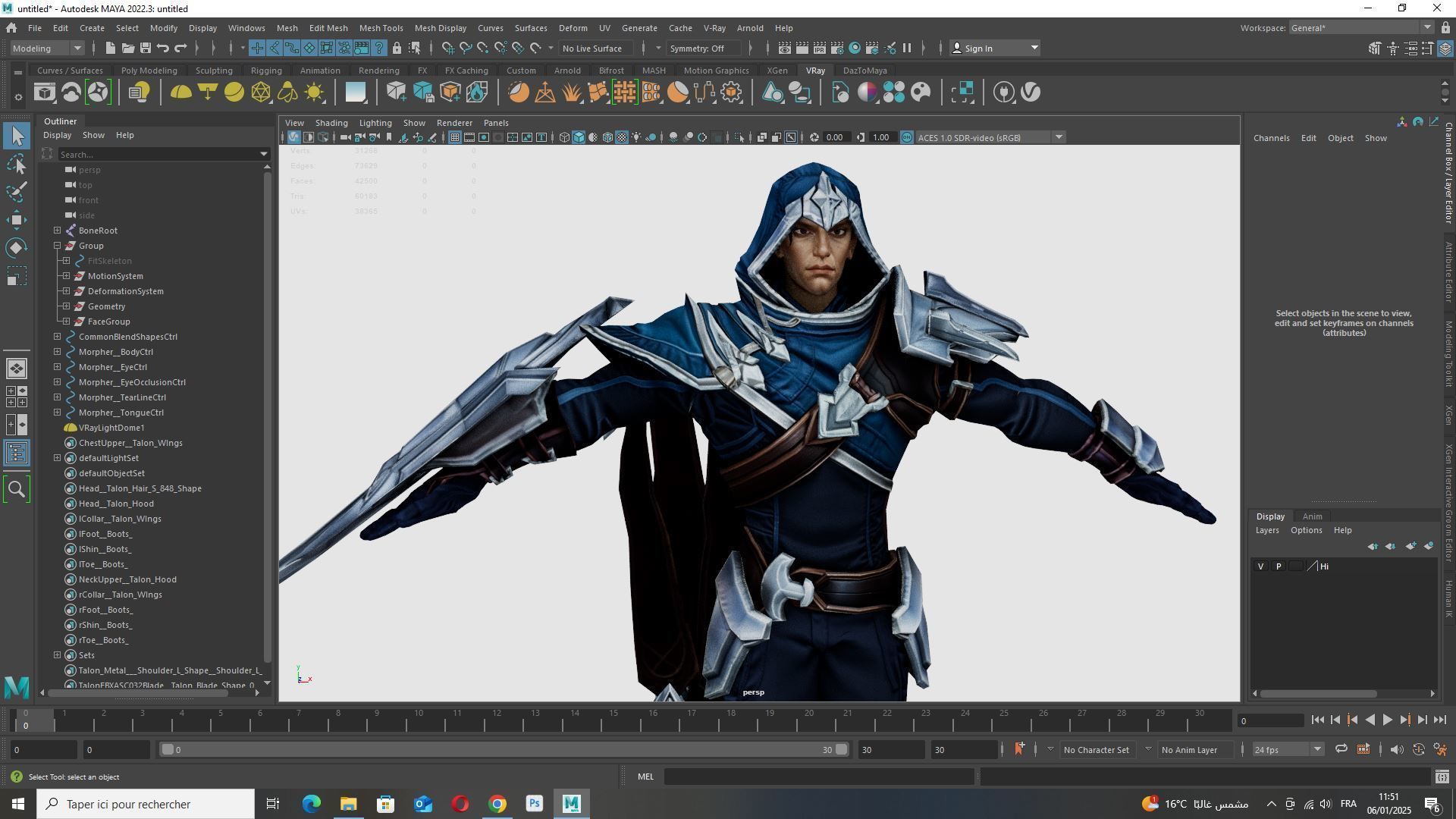
Task: Open the Symmetry Off dropdown
Action: tap(704, 49)
